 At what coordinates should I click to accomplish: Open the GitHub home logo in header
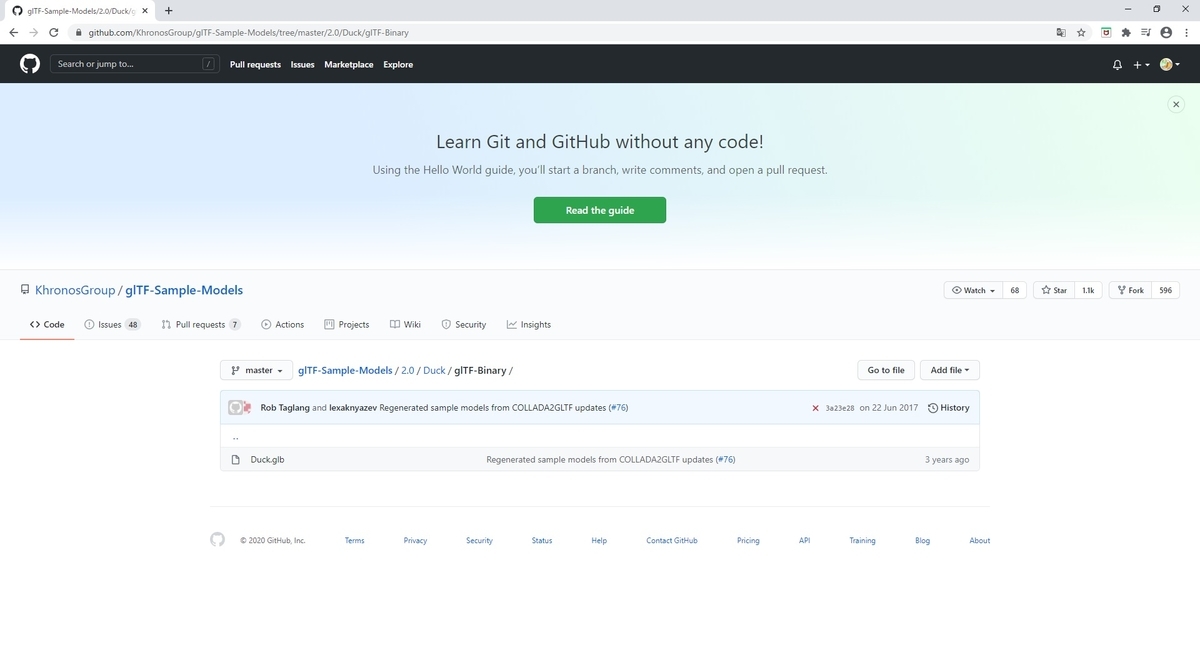(30, 64)
